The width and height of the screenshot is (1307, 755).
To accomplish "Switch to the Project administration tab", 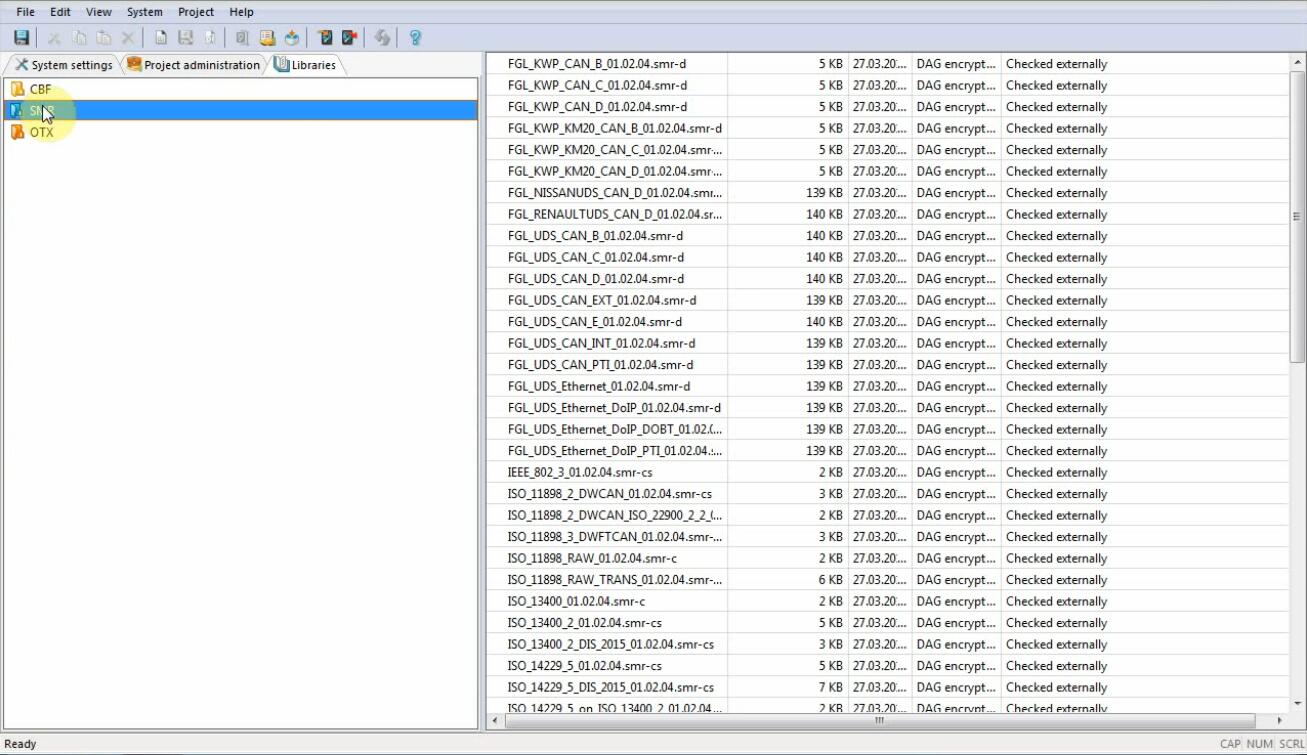I will point(194,65).
